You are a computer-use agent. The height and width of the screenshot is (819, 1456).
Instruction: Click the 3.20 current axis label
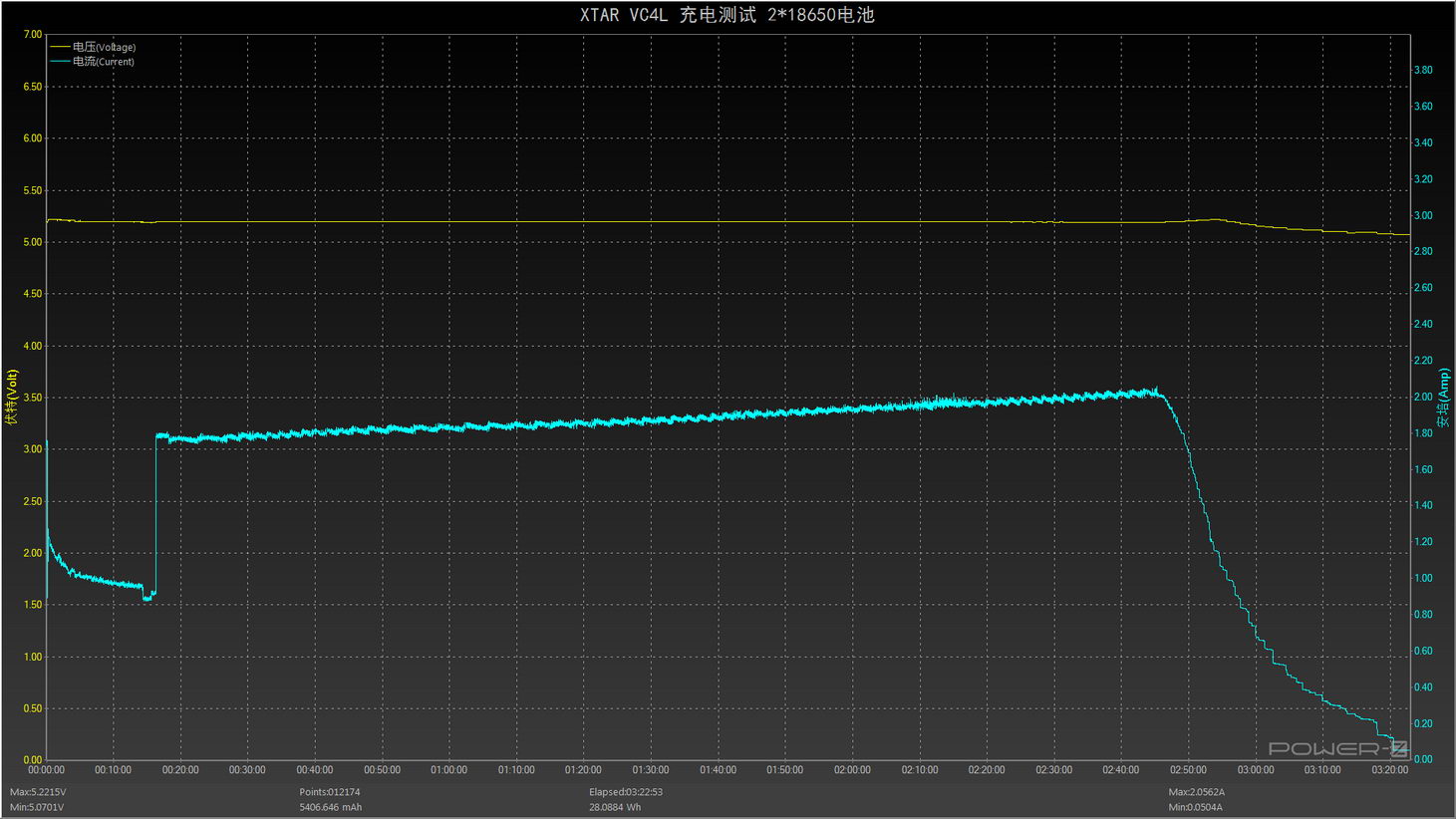(x=1423, y=179)
